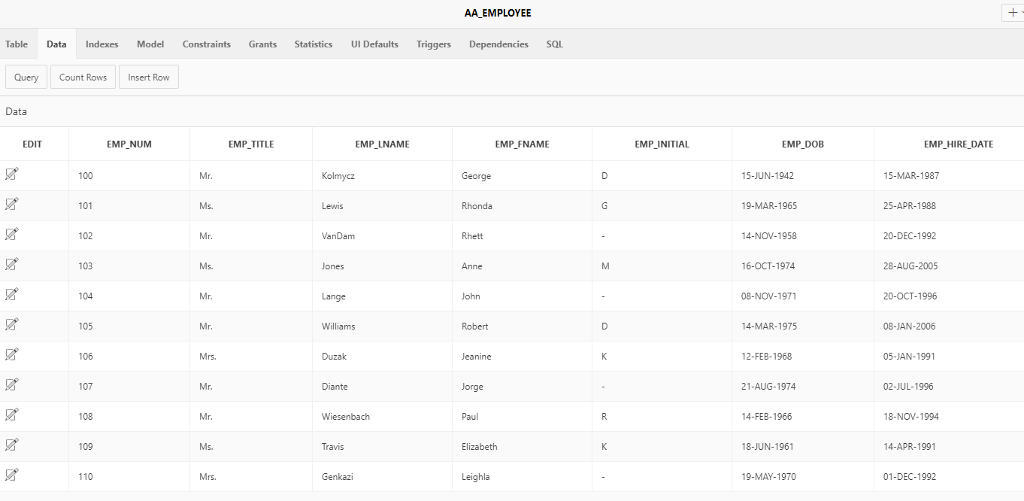Screen dimensions: 1024x501
Task: Edit the row for employee 110 Genkazi
Action: pyautogui.click(x=12, y=474)
